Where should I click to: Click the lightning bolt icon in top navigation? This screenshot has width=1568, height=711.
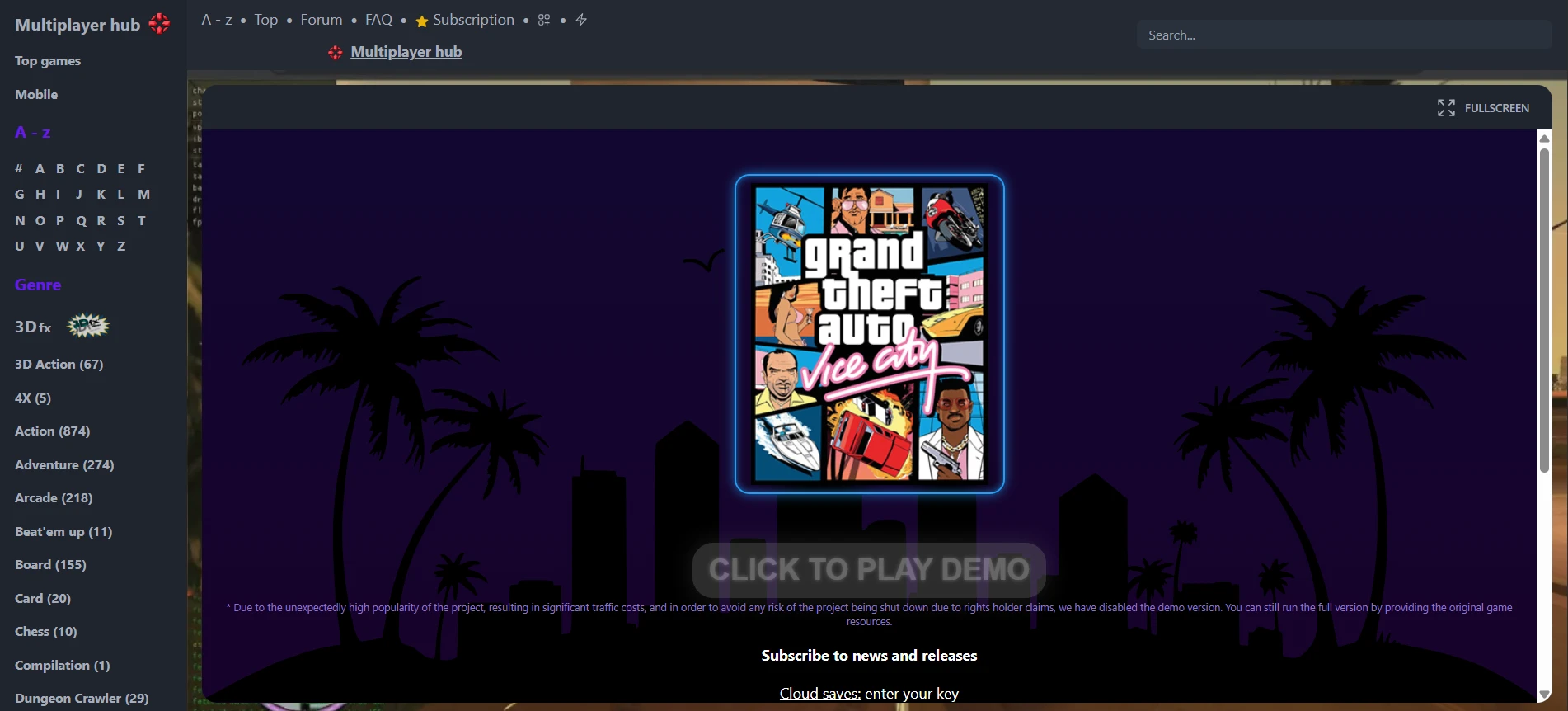coord(581,20)
